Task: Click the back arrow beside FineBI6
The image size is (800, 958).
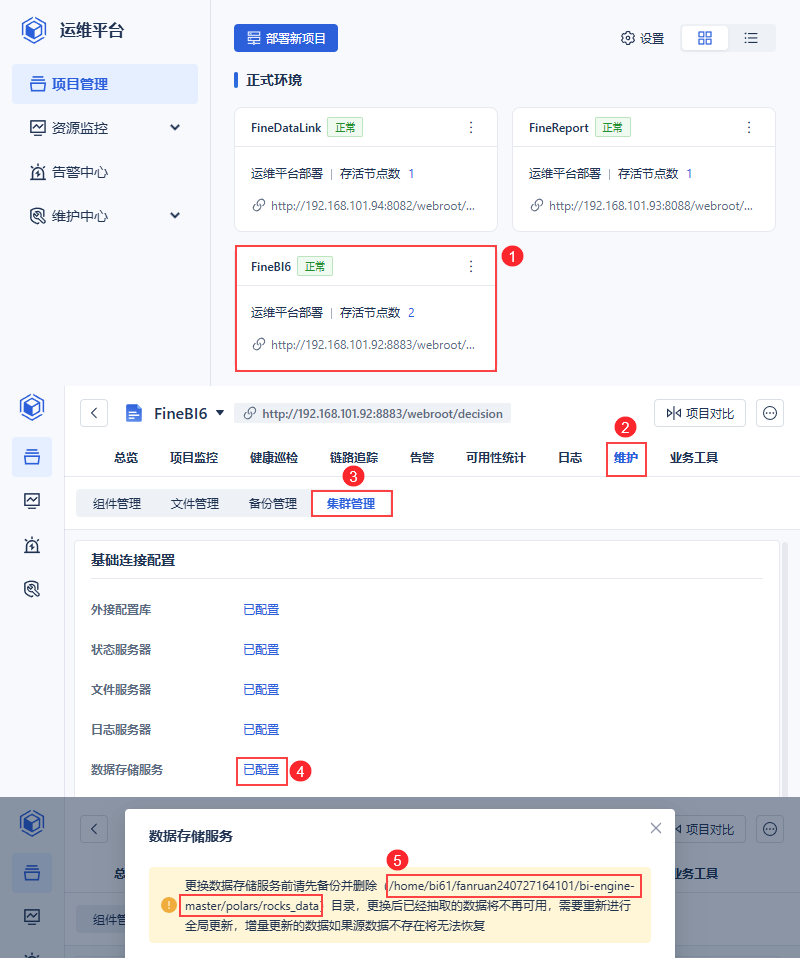Action: [x=94, y=413]
